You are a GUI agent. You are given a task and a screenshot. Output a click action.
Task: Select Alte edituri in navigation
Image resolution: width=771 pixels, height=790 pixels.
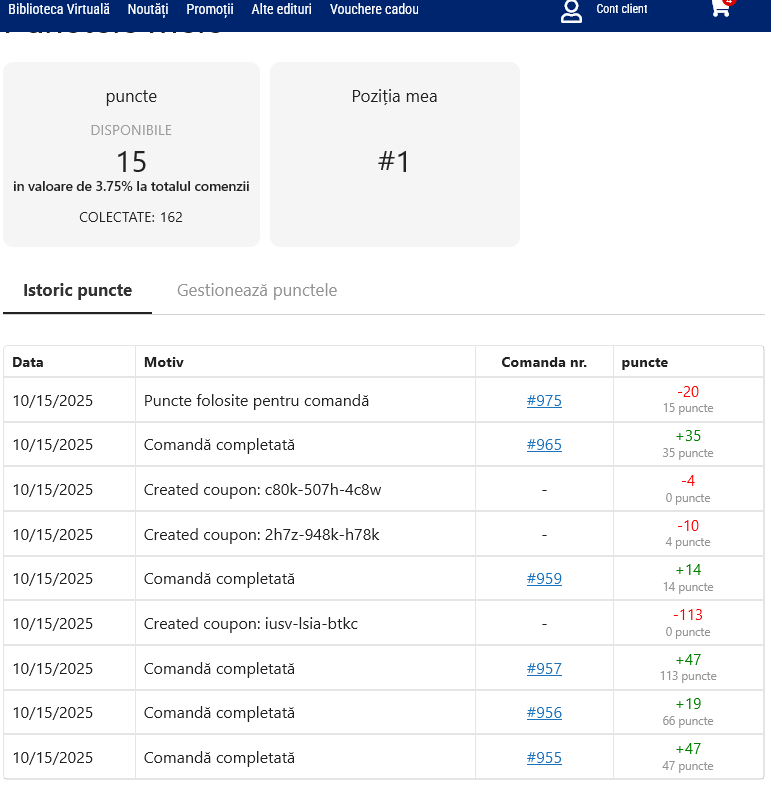281,9
